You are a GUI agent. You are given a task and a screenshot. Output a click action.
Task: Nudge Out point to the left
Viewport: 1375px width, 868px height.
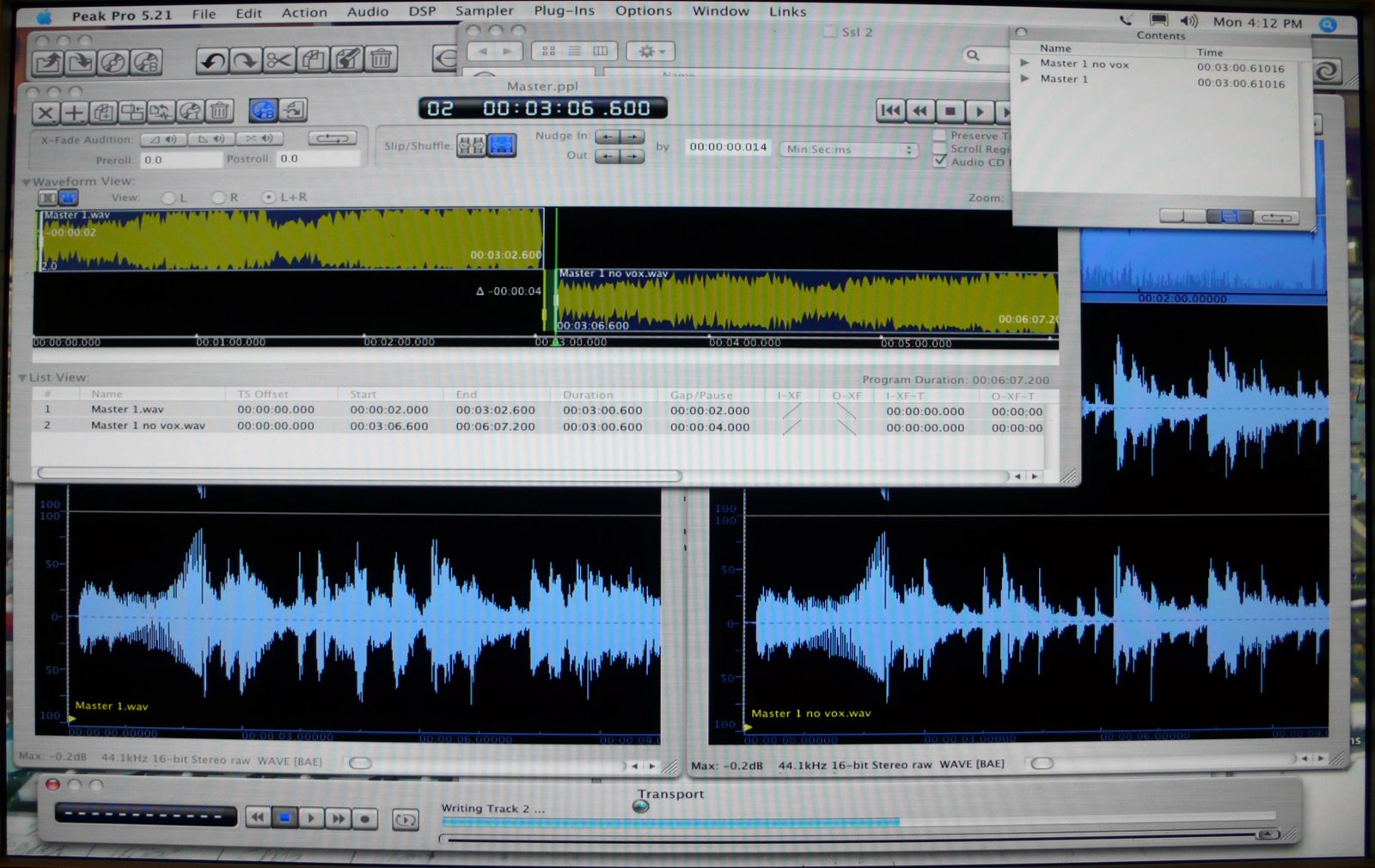(x=607, y=156)
